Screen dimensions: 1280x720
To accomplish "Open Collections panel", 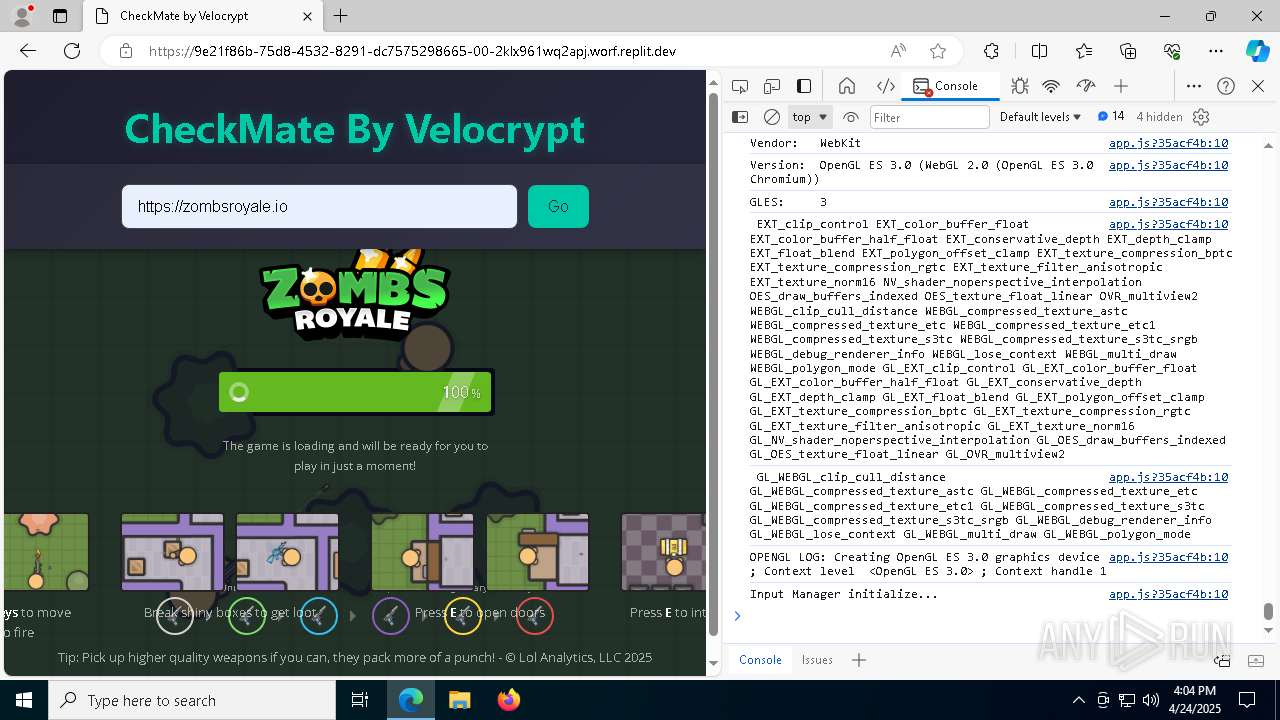I will 1128,51.
